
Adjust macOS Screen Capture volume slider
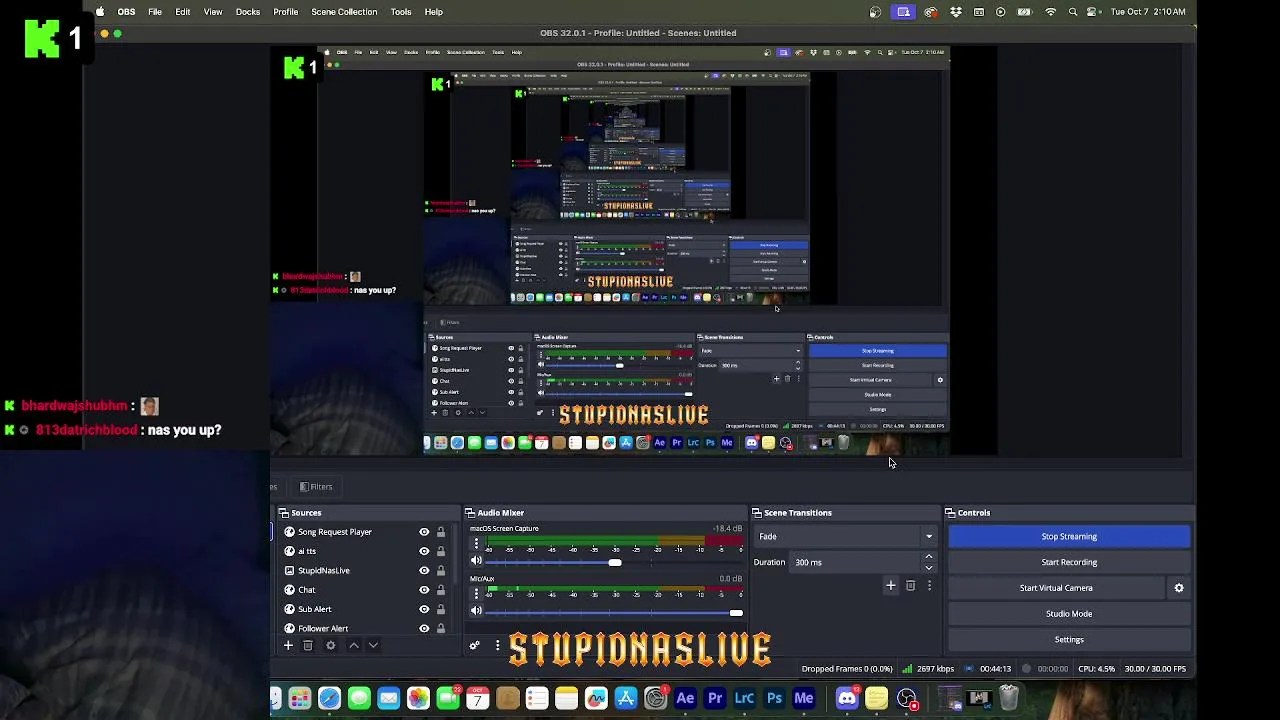click(615, 563)
